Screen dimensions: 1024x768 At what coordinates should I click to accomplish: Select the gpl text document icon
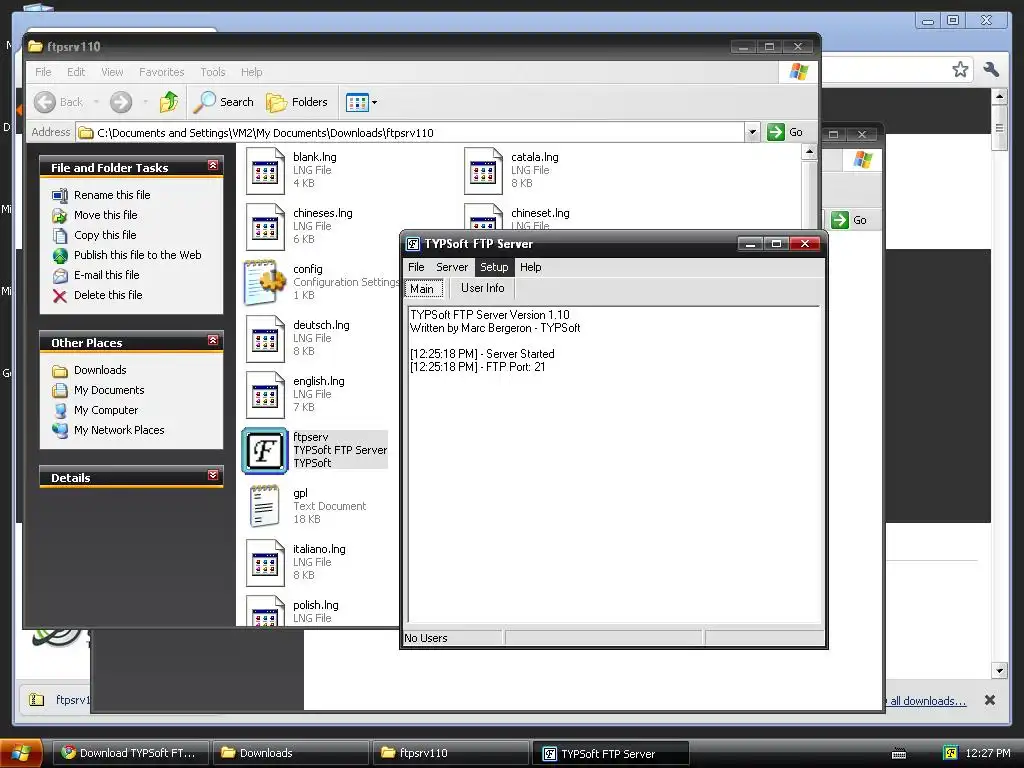(x=264, y=507)
